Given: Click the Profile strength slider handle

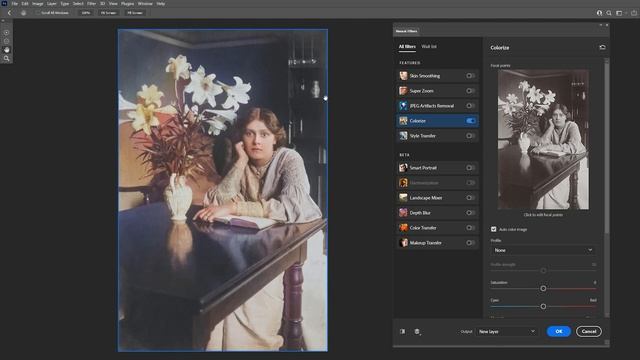Looking at the screenshot, I should [543, 271].
